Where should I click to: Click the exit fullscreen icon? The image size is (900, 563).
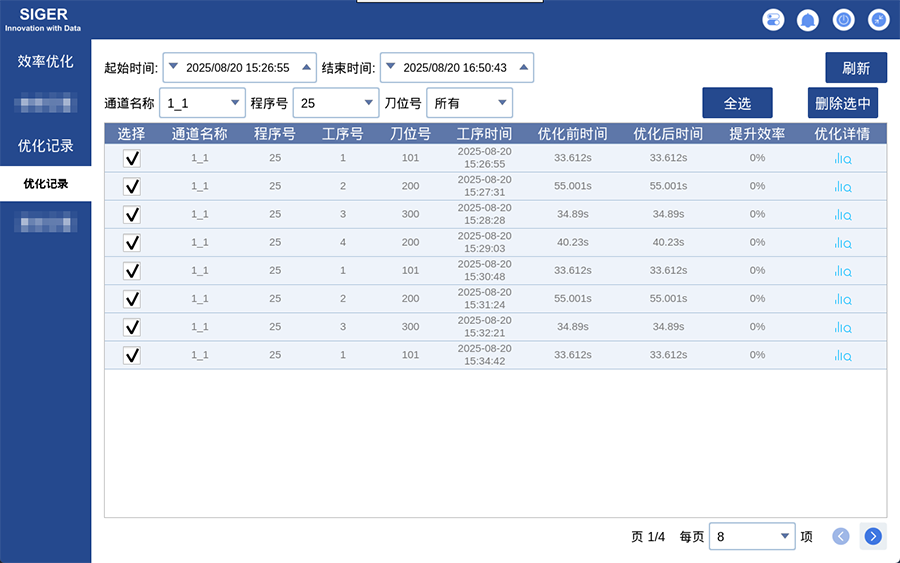pos(878,20)
